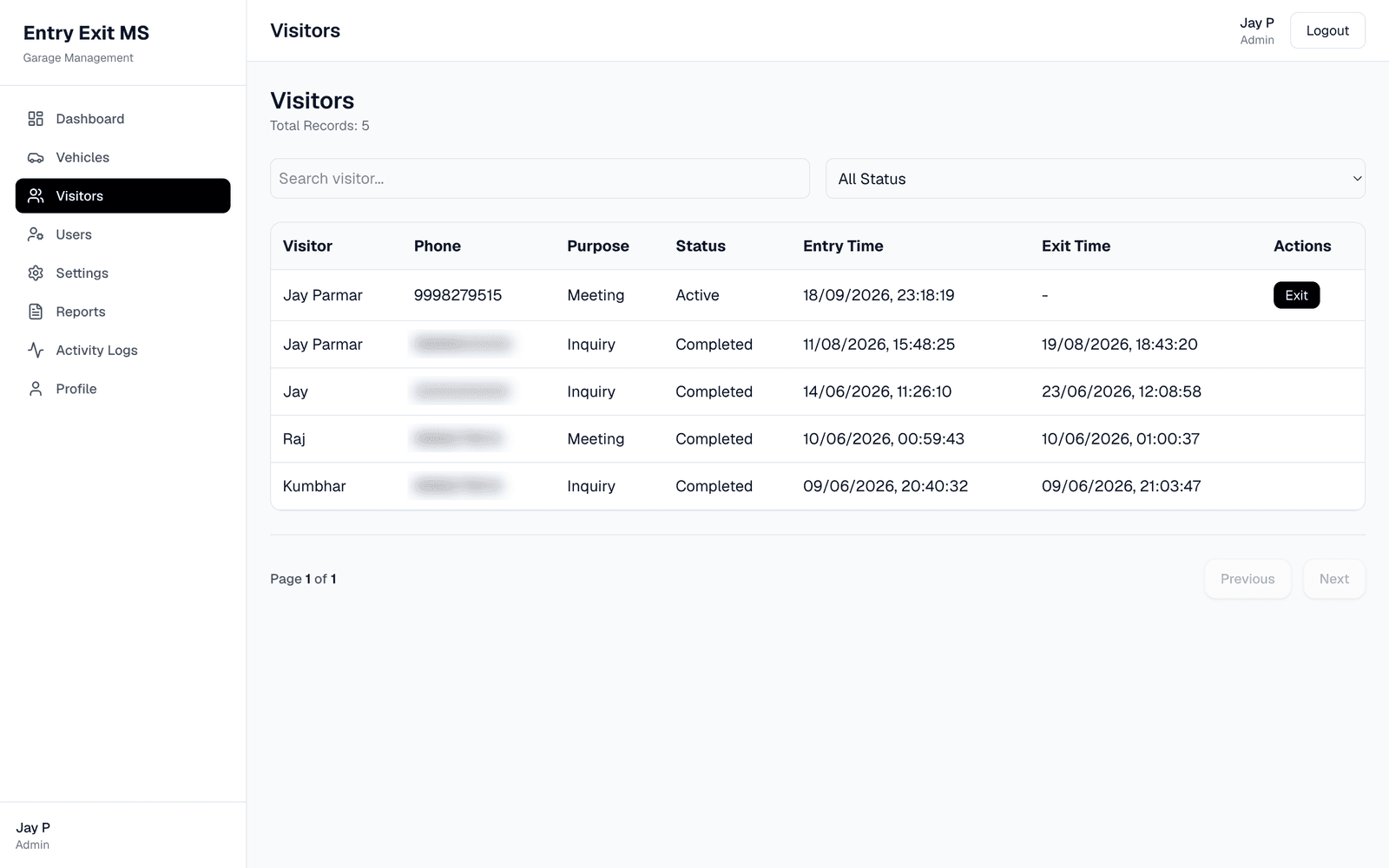This screenshot has width=1389, height=868.
Task: Click the Previous pagination button
Action: click(x=1247, y=579)
